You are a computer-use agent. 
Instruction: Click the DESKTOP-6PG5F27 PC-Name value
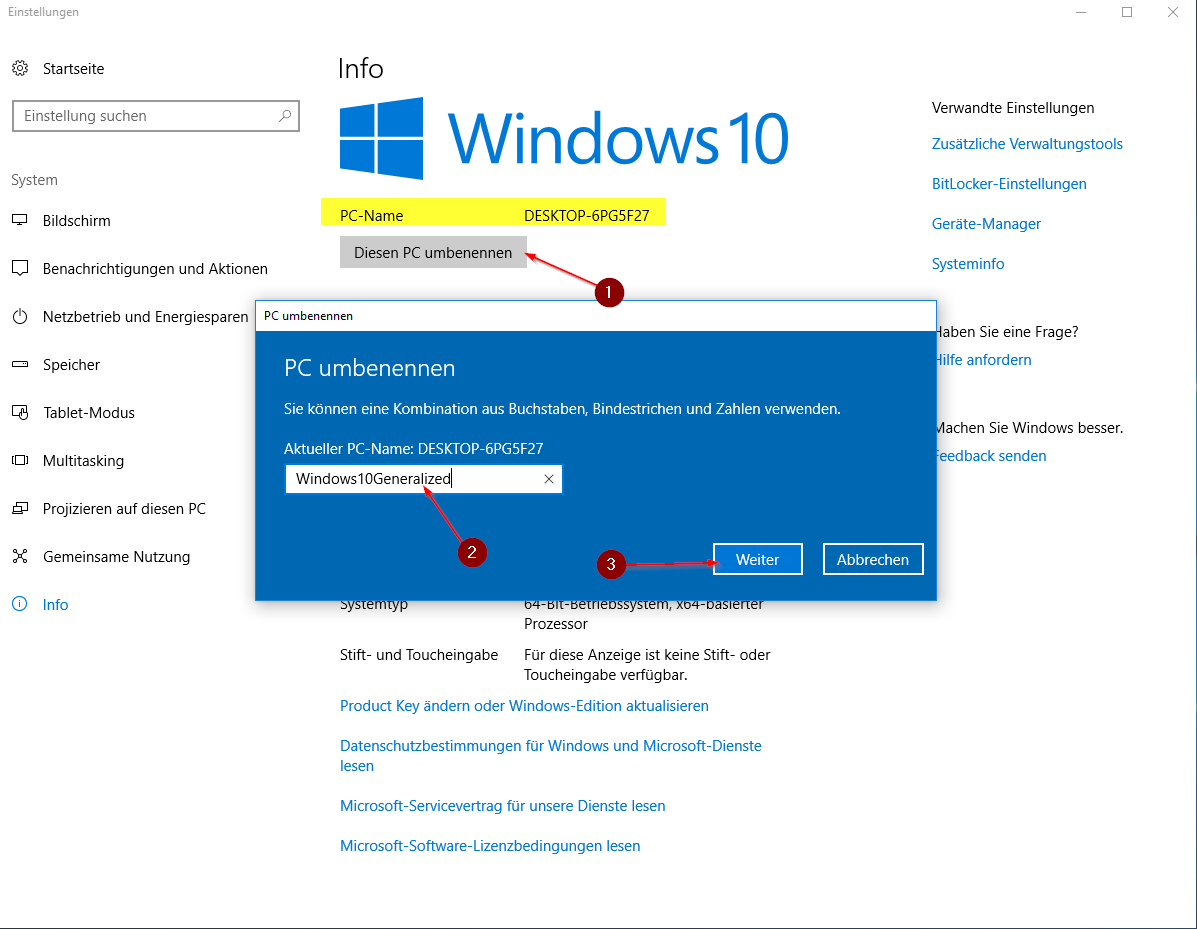[x=586, y=216]
